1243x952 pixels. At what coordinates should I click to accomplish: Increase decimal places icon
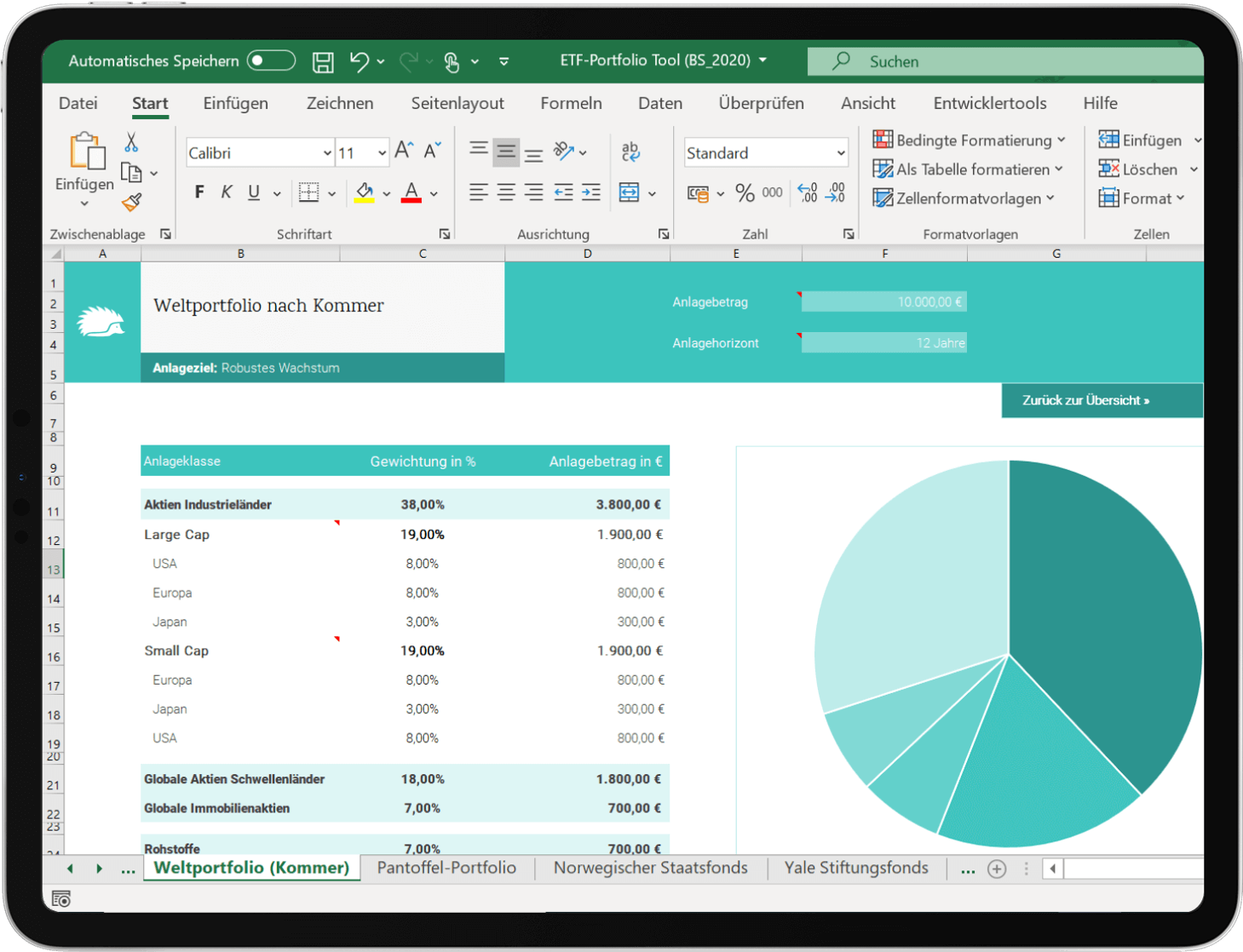[x=807, y=193]
